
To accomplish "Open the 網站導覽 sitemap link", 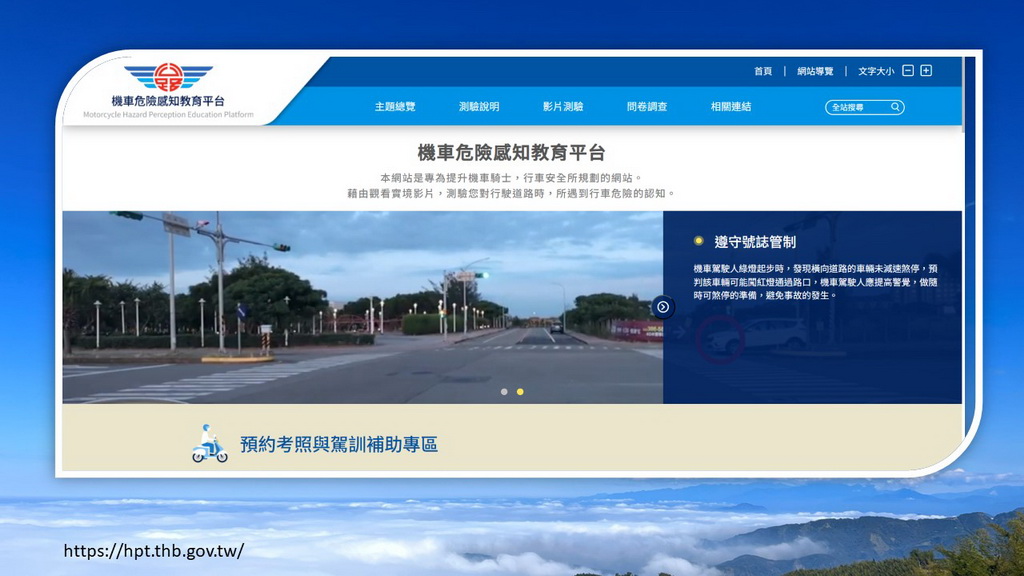I will (x=815, y=71).
